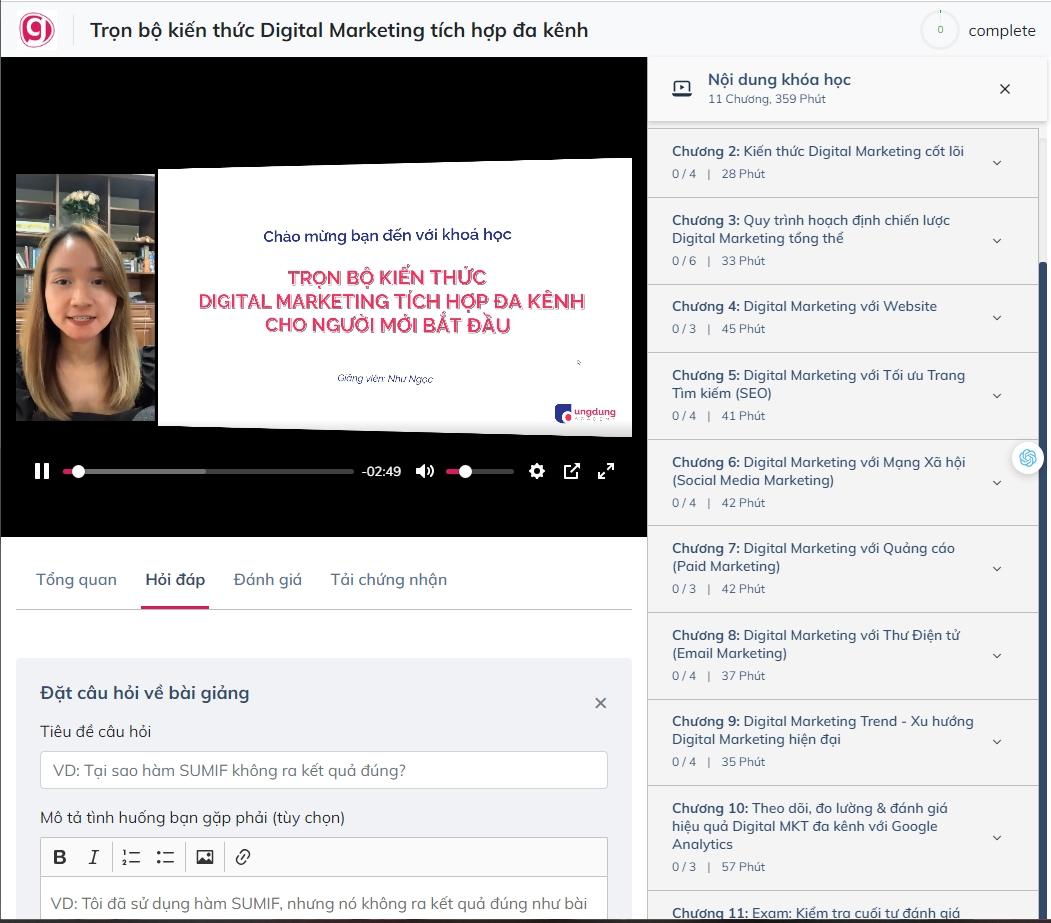Pause the video playback
The height and width of the screenshot is (923, 1051).
(x=41, y=470)
